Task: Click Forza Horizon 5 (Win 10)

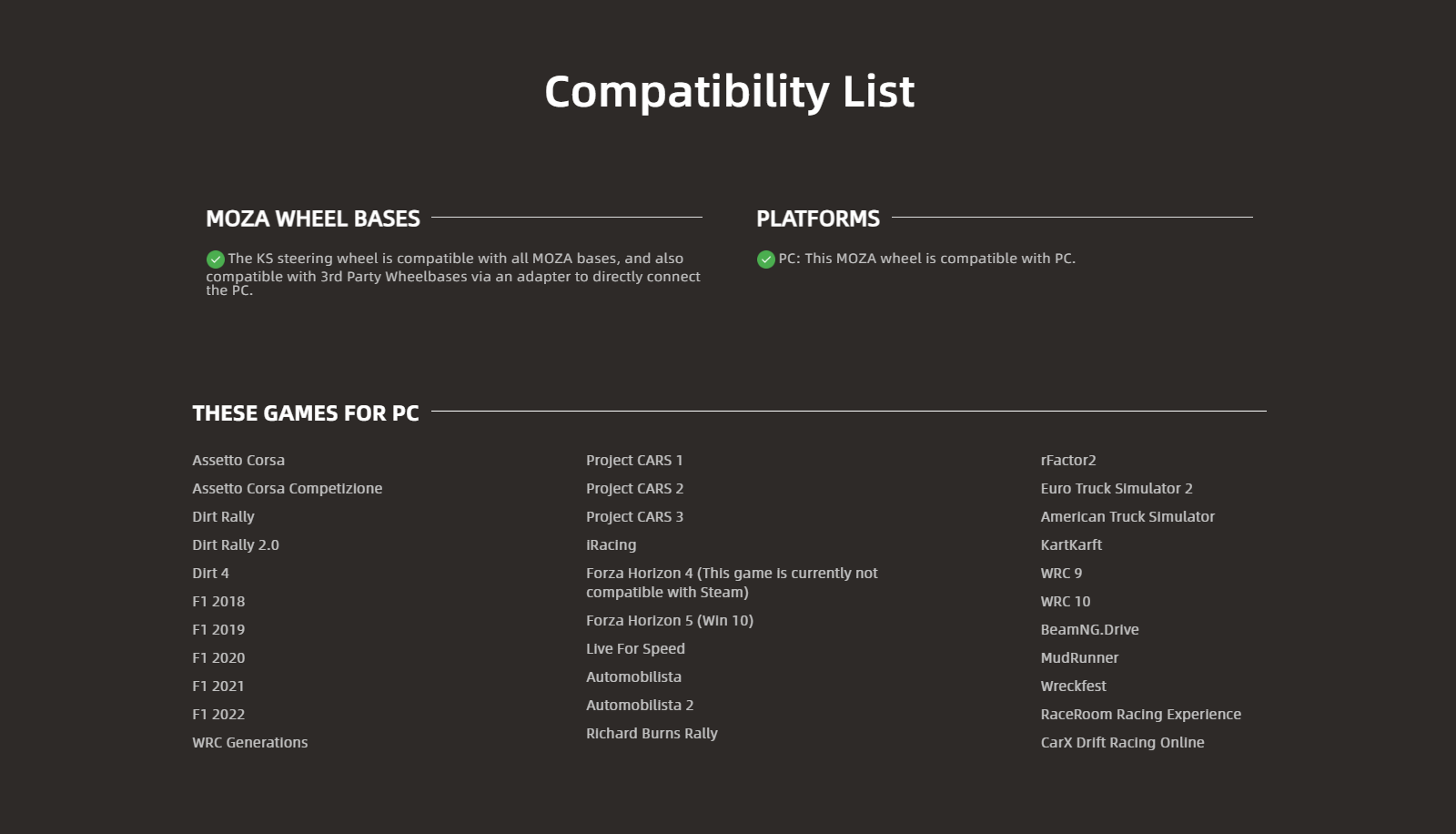Action: pos(670,621)
